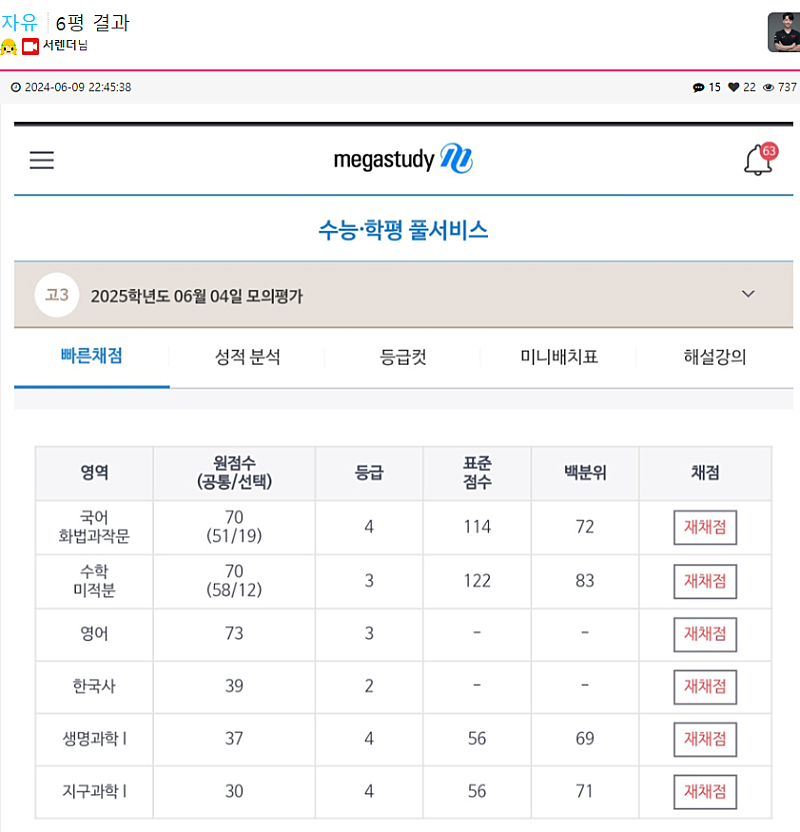Click the megastudy logo
The height and width of the screenshot is (832, 800).
click(x=402, y=160)
